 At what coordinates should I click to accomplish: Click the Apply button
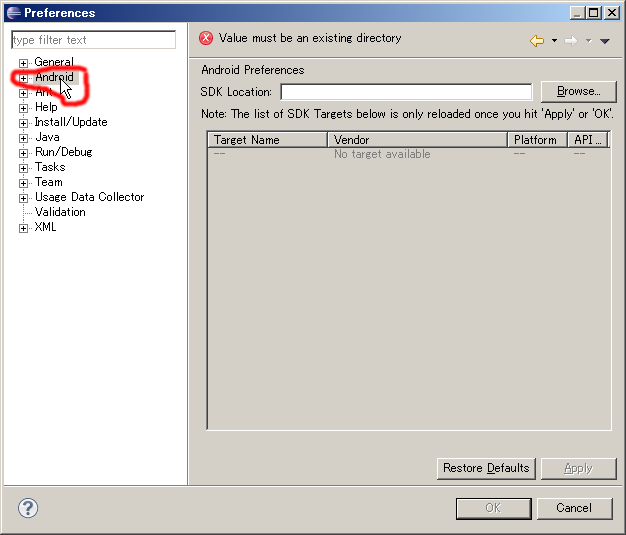(x=578, y=468)
